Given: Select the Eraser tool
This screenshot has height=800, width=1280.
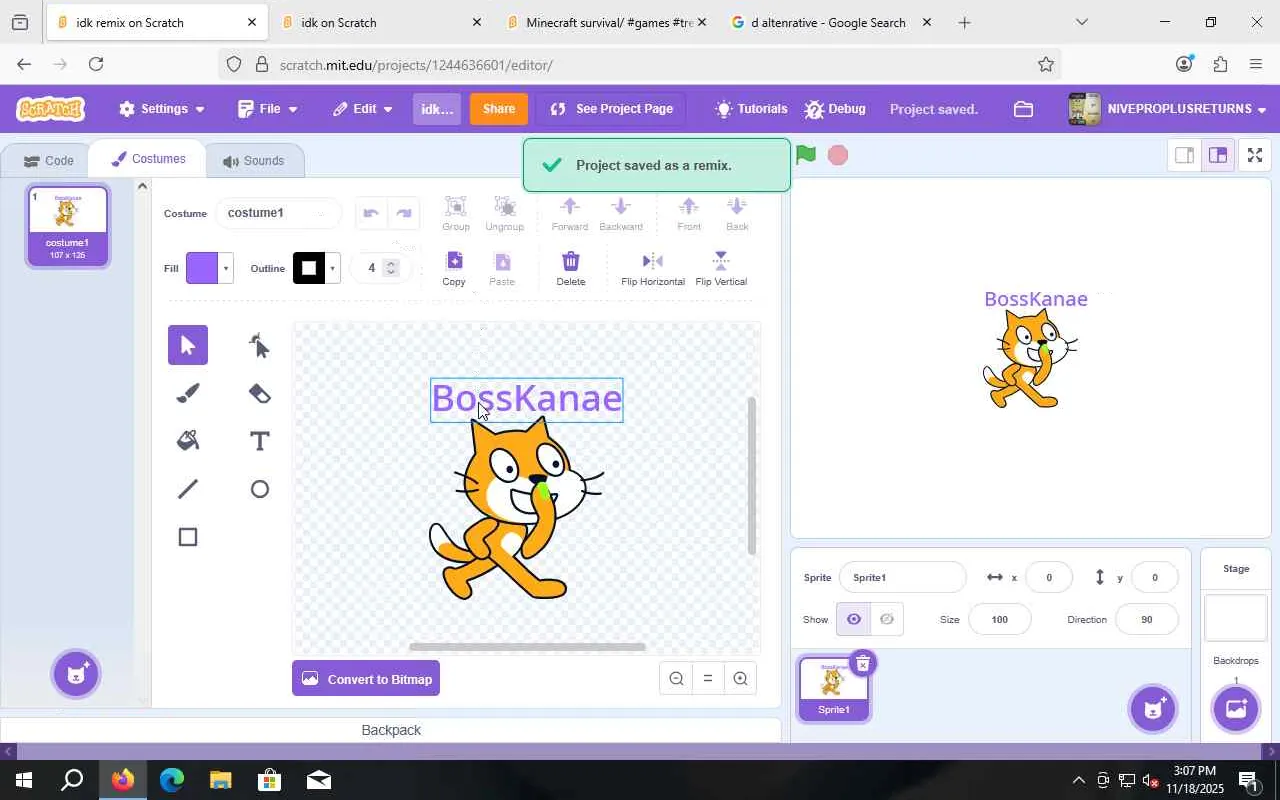Looking at the screenshot, I should 260,393.
